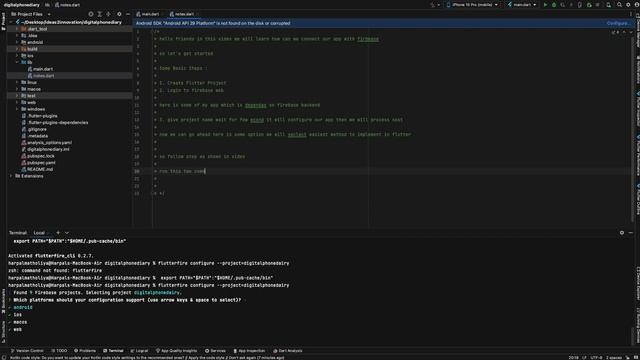The width and height of the screenshot is (640, 360).
Task: Select the Local terminal session tab
Action: tap(39, 233)
